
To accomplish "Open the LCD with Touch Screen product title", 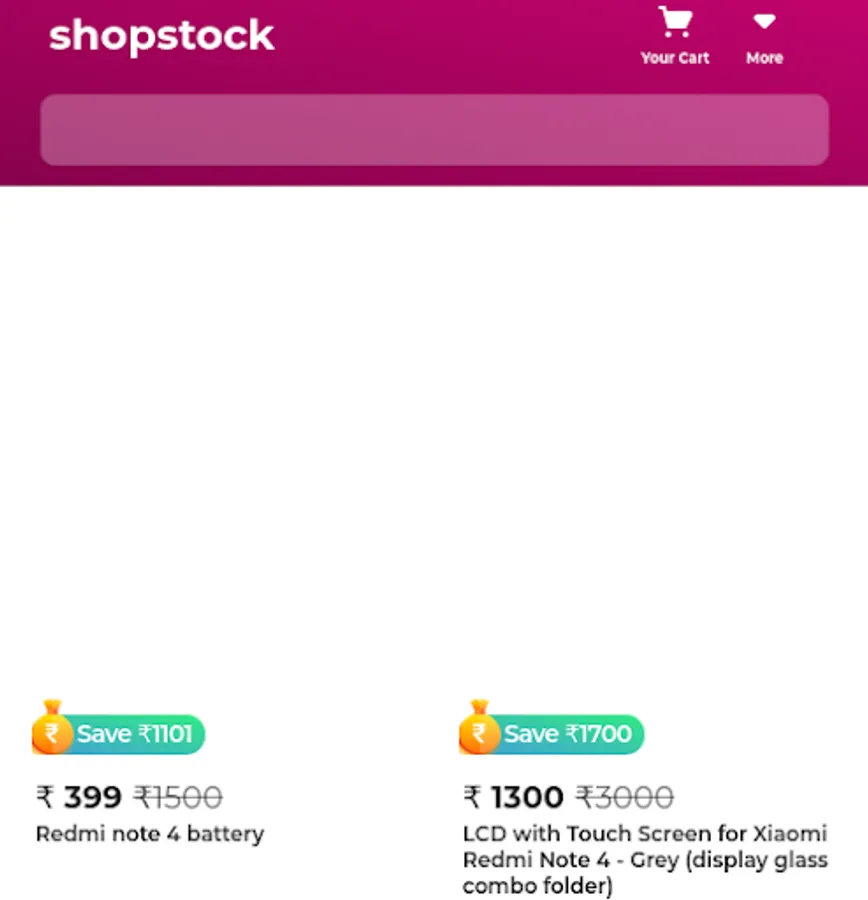I will (x=645, y=859).
